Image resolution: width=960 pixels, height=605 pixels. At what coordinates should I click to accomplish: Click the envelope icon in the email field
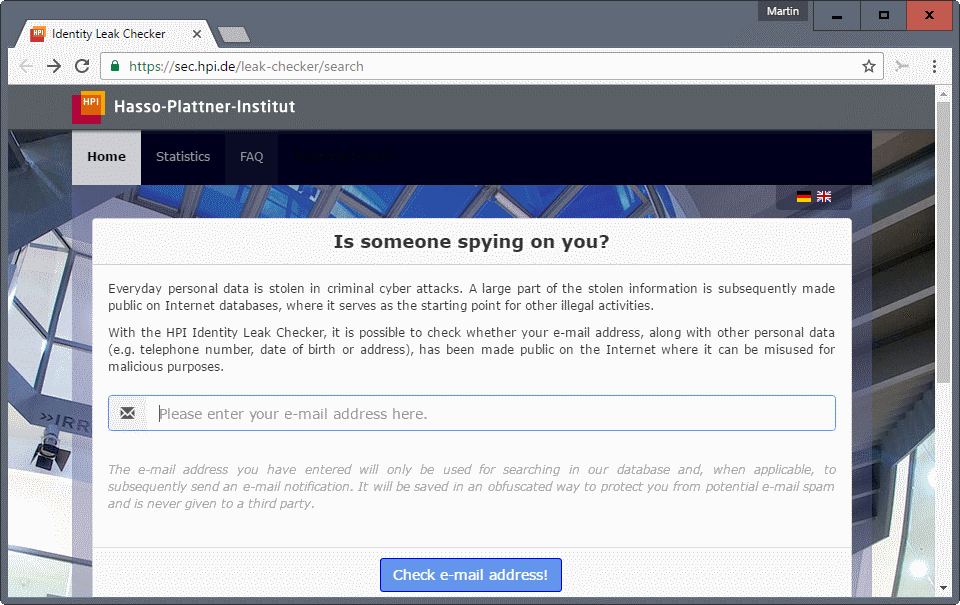tap(127, 413)
